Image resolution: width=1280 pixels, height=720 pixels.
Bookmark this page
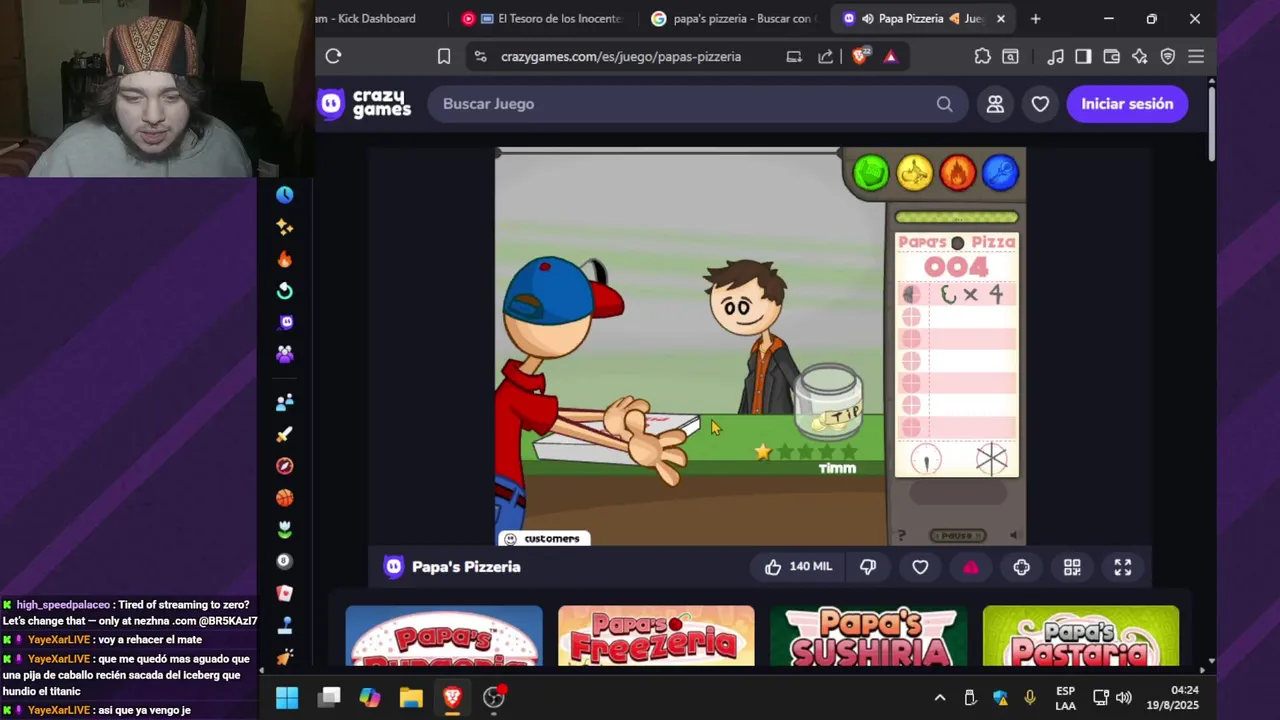coord(444,57)
